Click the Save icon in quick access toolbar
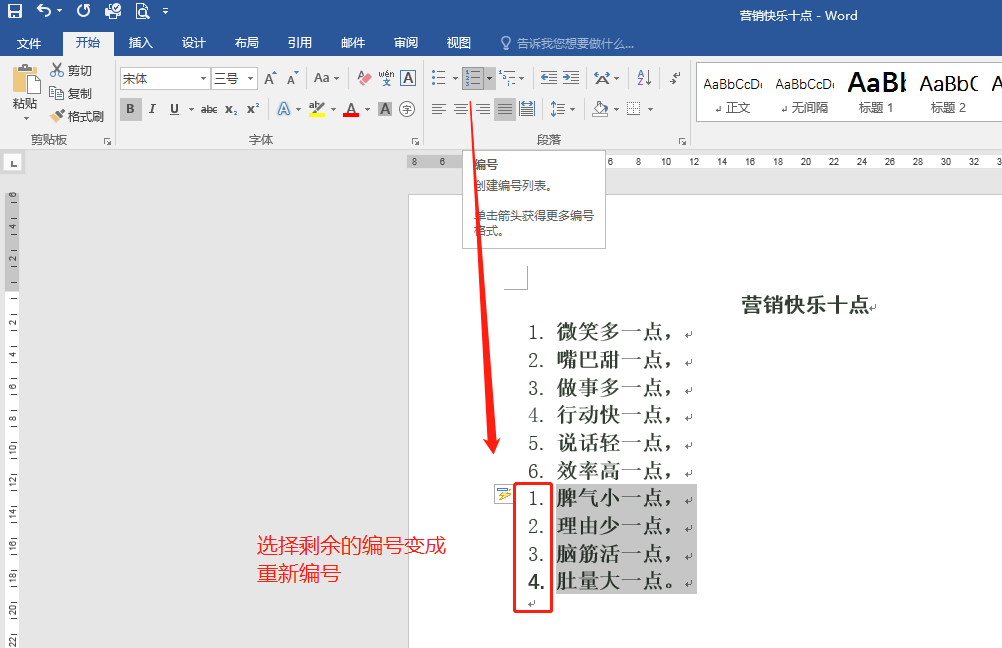 tap(15, 12)
